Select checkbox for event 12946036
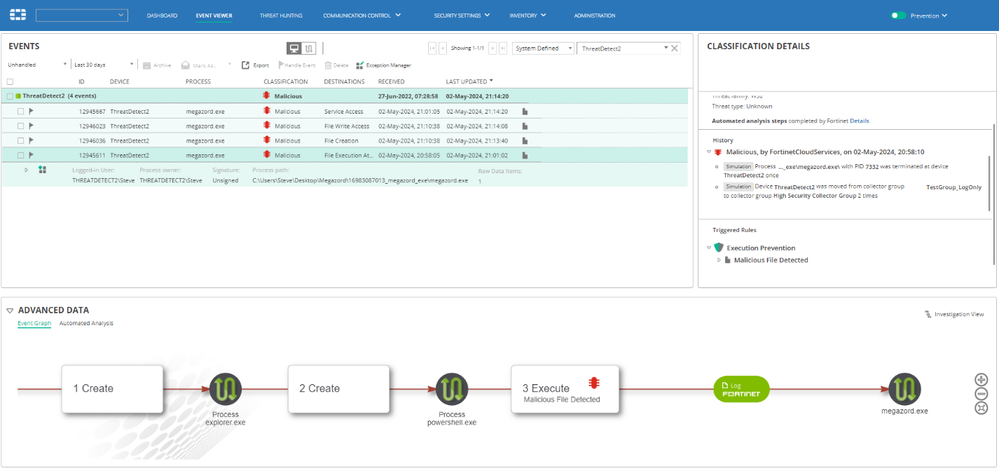Image resolution: width=999 pixels, height=469 pixels. click(21, 140)
